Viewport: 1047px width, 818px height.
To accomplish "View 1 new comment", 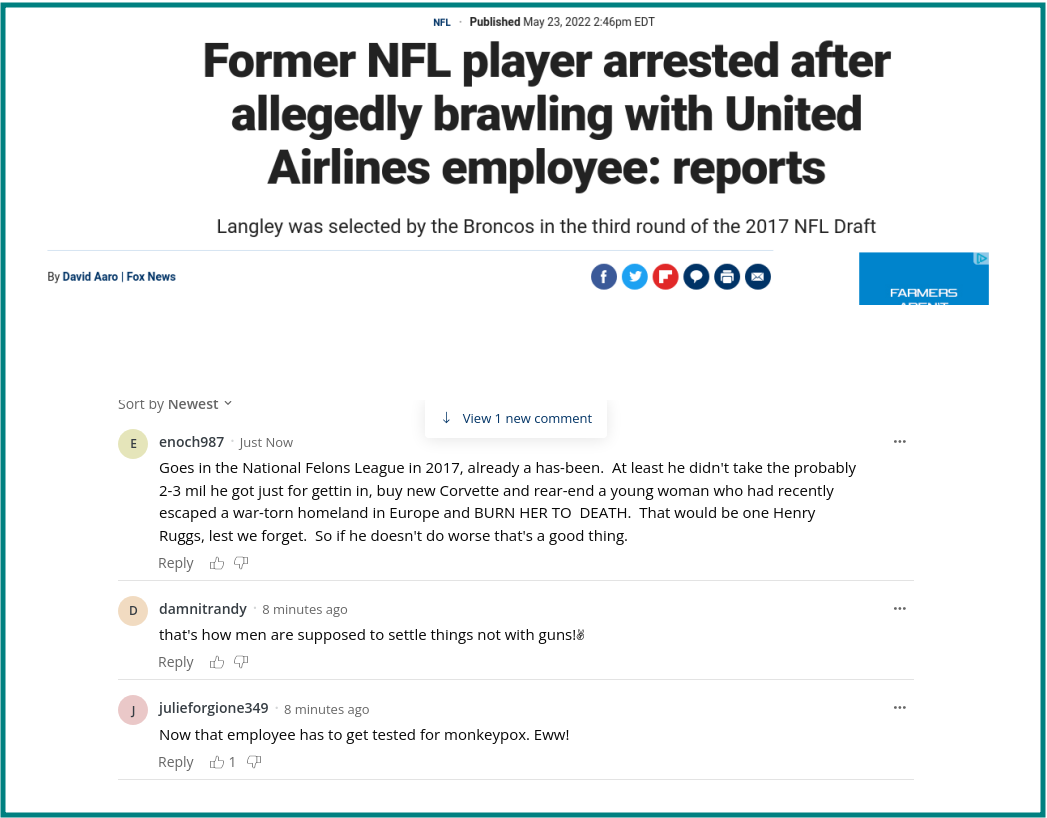I will 516,419.
